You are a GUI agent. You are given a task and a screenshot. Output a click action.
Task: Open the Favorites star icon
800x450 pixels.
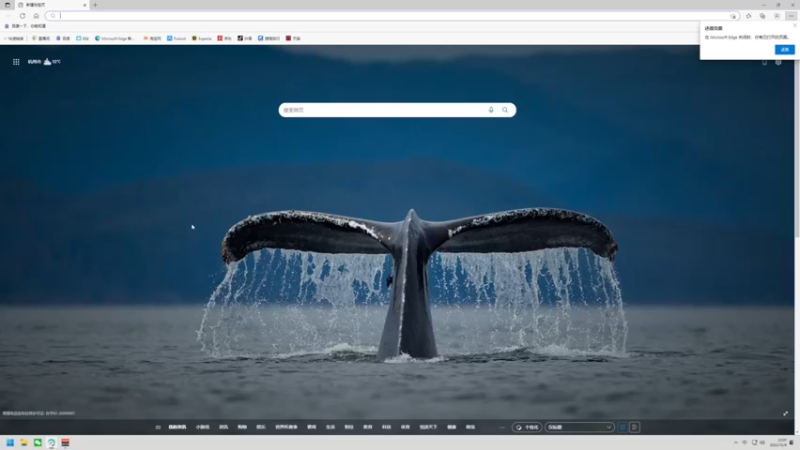(x=748, y=16)
